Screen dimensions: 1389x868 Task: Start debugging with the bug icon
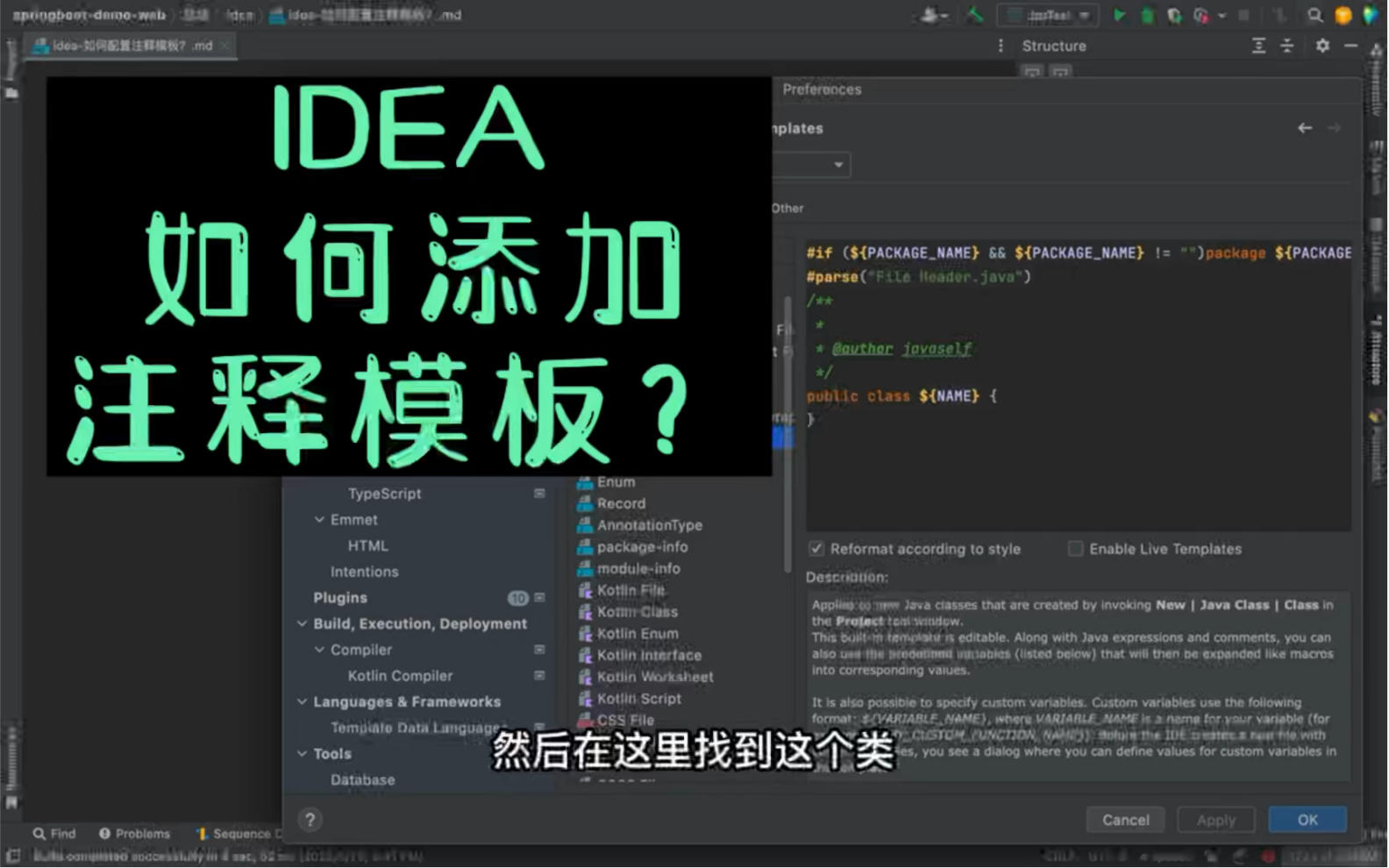click(x=1146, y=15)
